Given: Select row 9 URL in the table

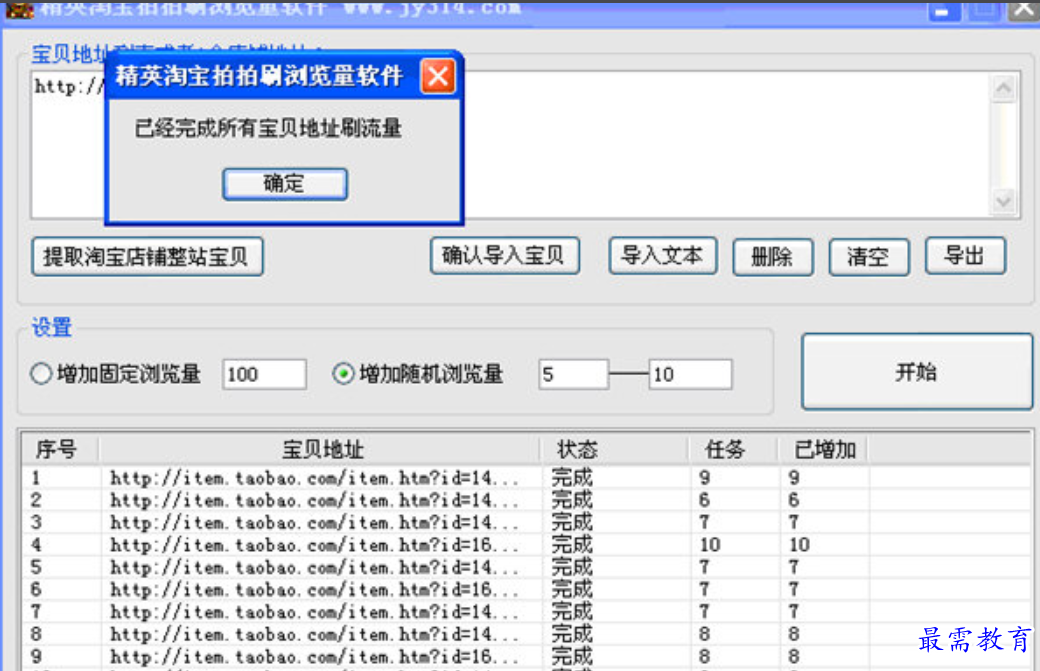Looking at the screenshot, I should click(314, 656).
